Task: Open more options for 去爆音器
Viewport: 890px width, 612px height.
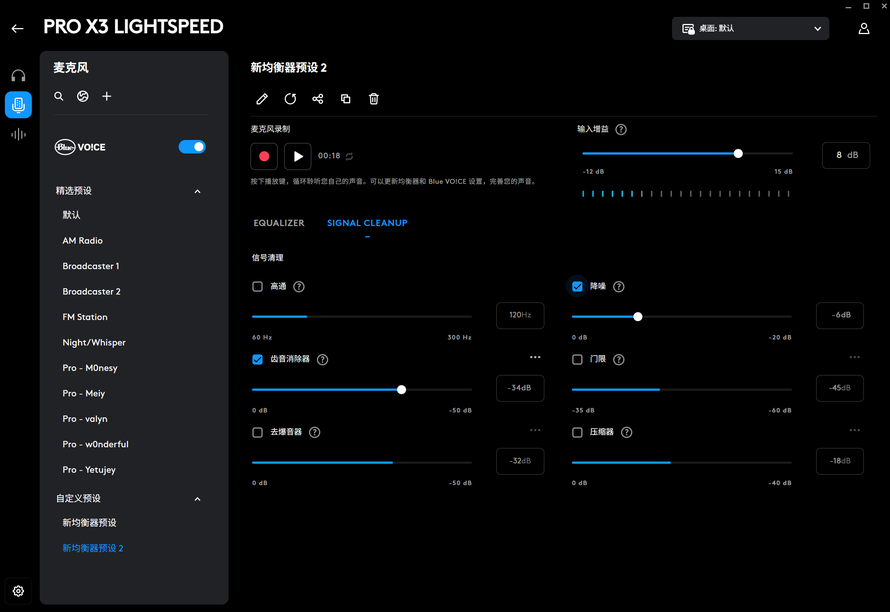Action: pos(535,430)
